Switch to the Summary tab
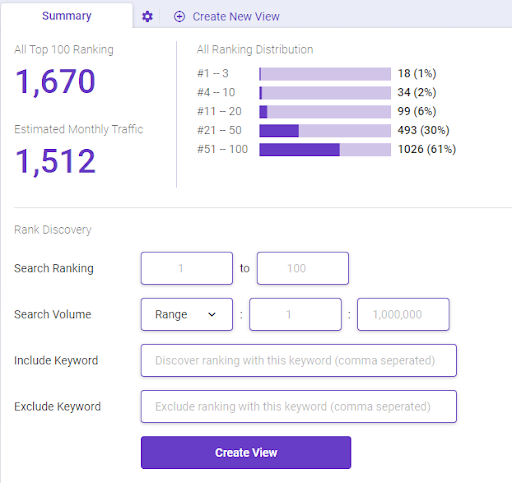Viewport: 512px width, 483px height. pyautogui.click(x=67, y=16)
